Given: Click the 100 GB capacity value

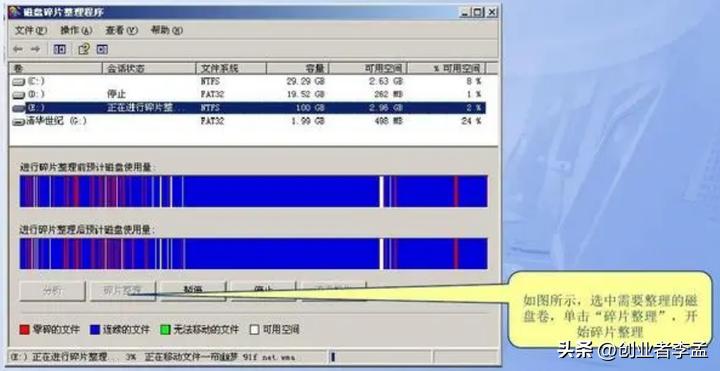Looking at the screenshot, I should (310, 108).
